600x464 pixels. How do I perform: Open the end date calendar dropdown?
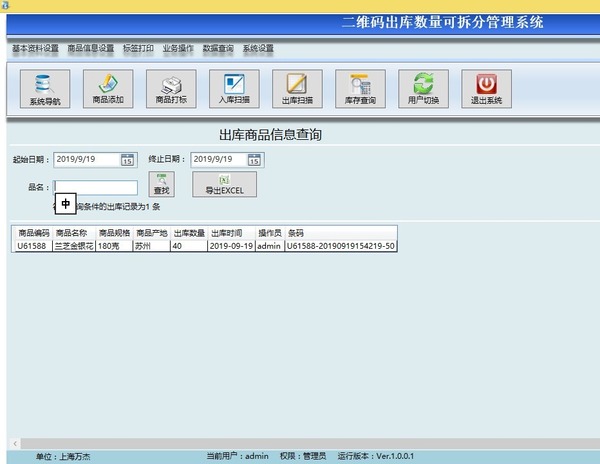click(x=254, y=159)
